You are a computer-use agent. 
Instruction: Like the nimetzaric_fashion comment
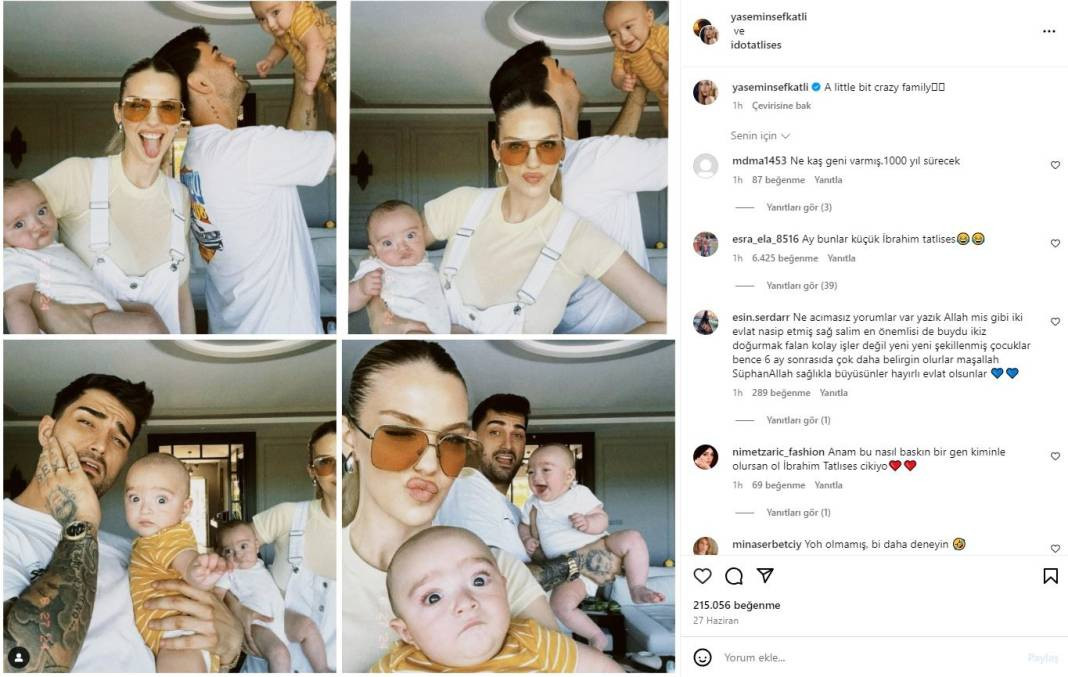(x=1055, y=456)
